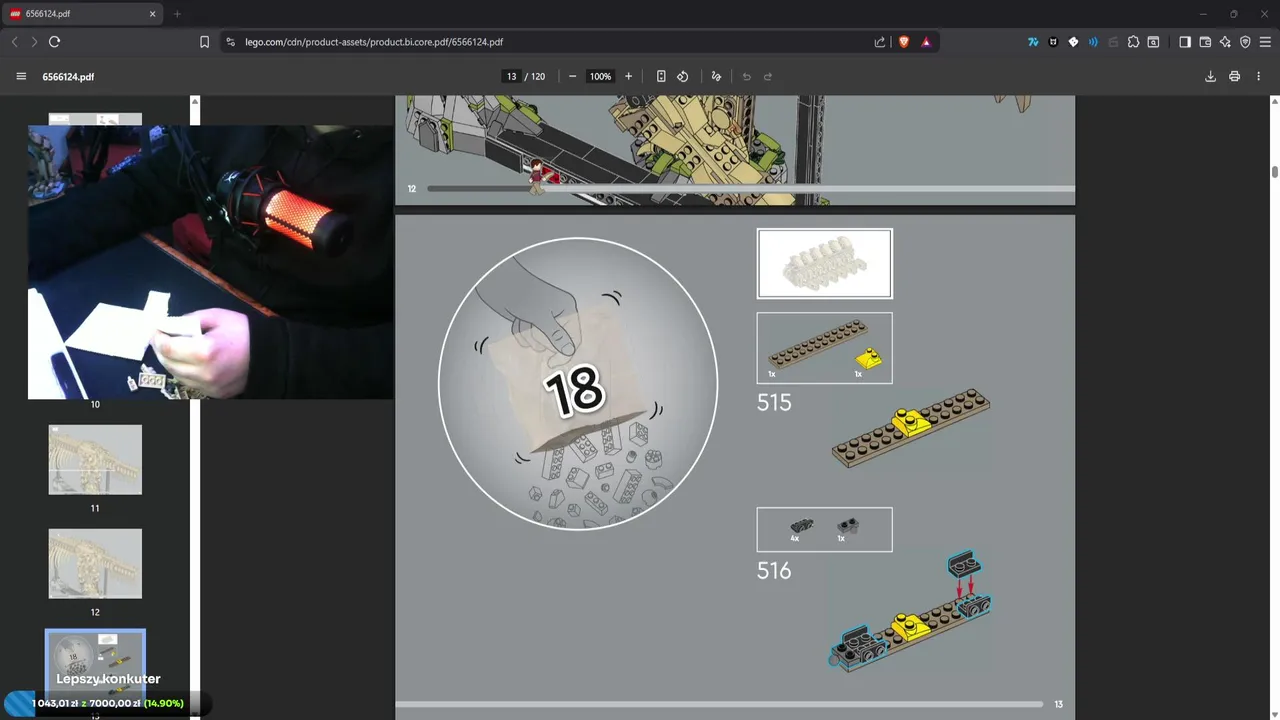
Task: Toggle the browser sidebar panel
Action: click(1185, 42)
